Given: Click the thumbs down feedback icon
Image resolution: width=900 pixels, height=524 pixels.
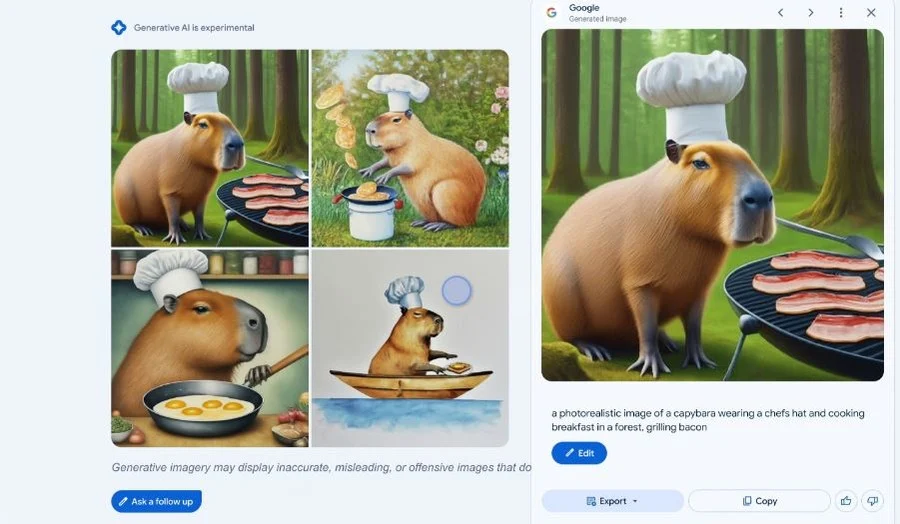Looking at the screenshot, I should point(872,501).
